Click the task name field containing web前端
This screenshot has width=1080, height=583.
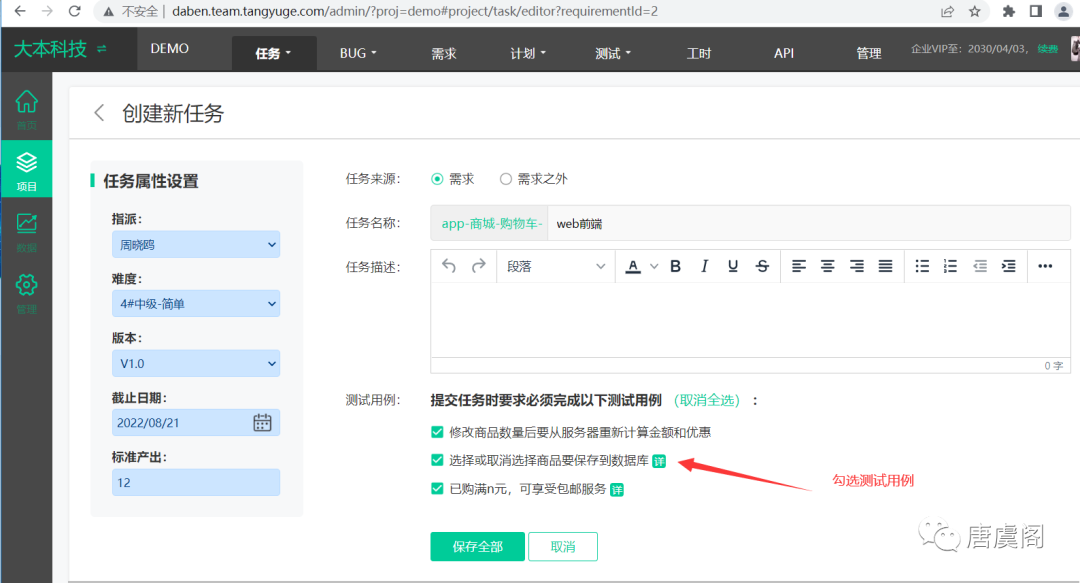tap(809, 223)
